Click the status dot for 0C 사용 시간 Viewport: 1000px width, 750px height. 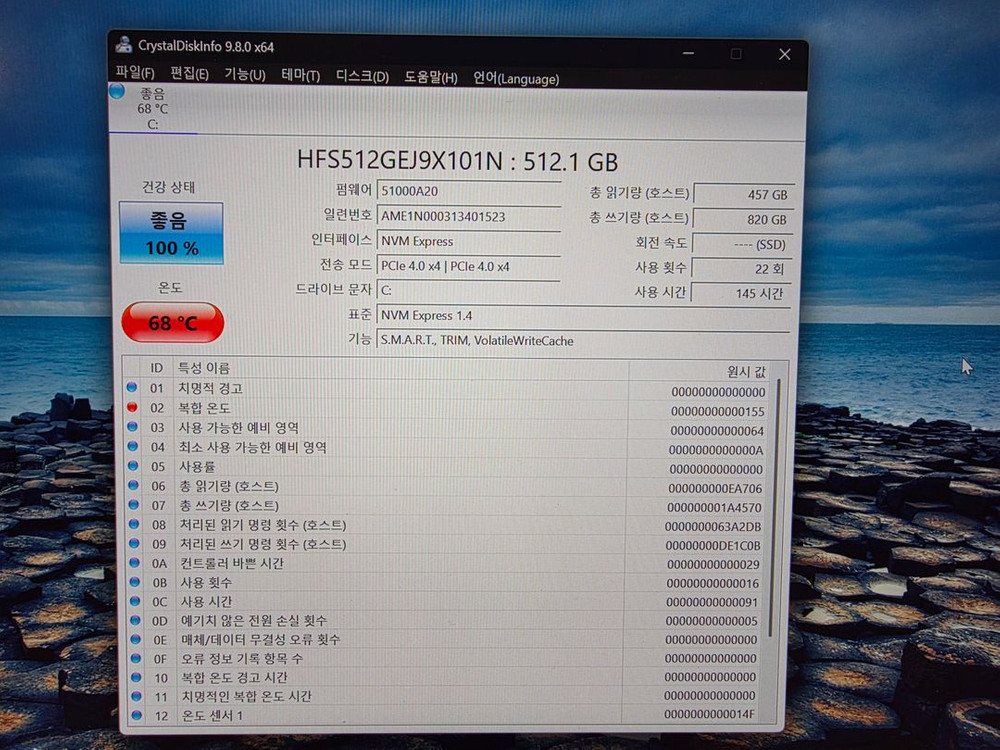click(x=135, y=601)
